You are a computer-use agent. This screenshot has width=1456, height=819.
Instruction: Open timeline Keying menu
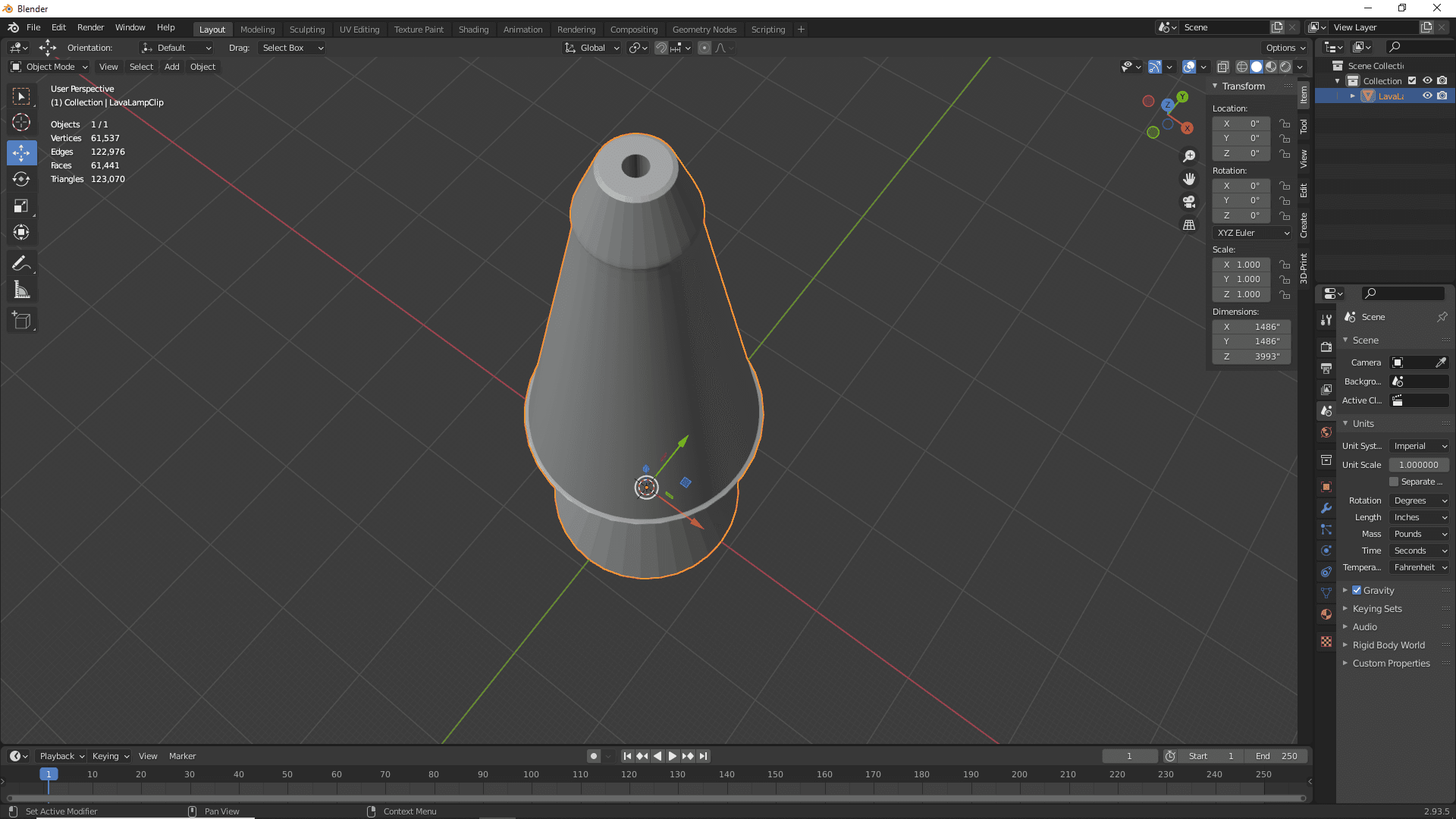tap(111, 756)
